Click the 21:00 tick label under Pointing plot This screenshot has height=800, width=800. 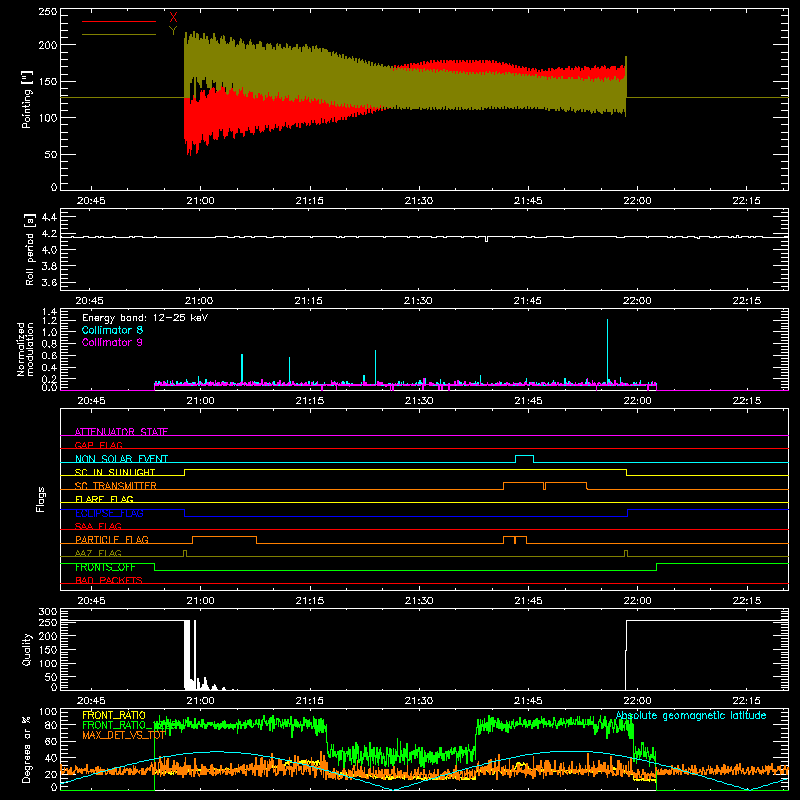point(200,201)
